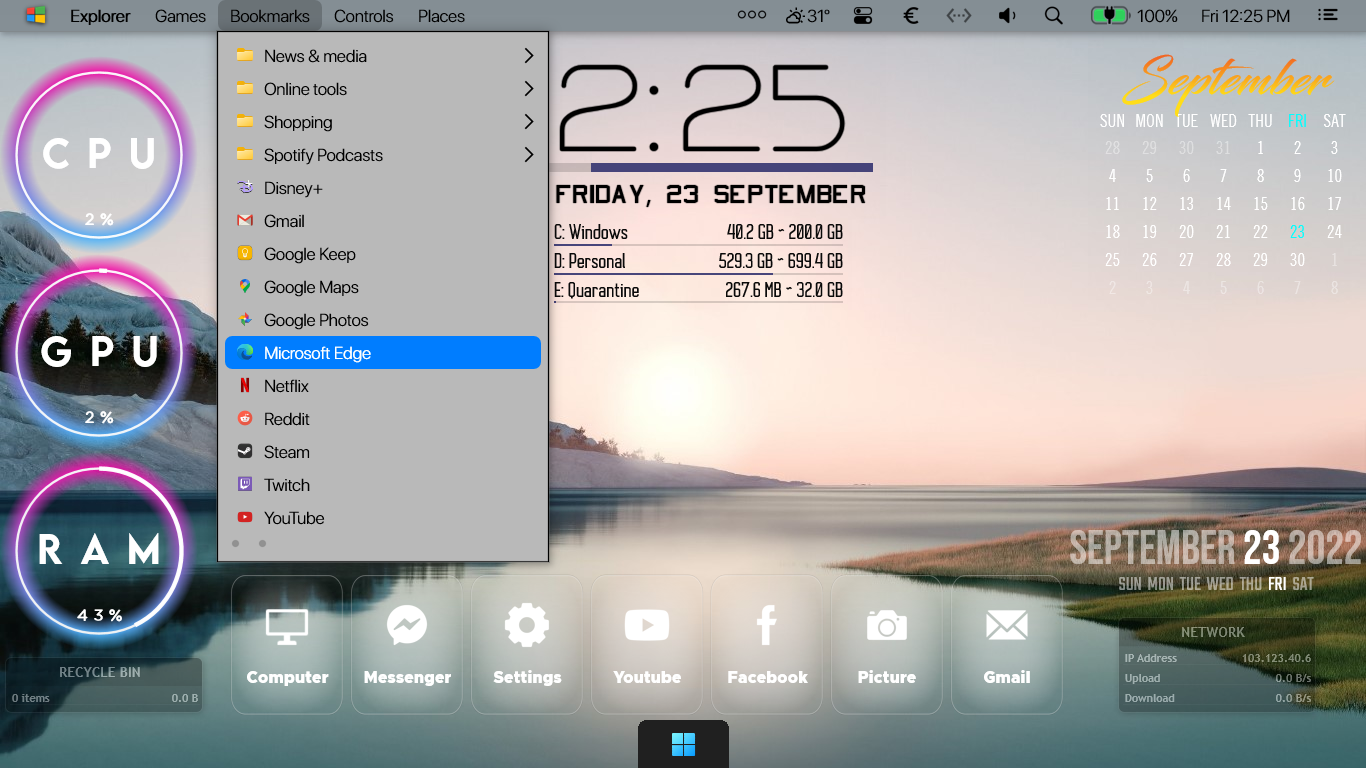Open the Windows logo in top bar
This screenshot has height=768, width=1366.
(x=36, y=16)
